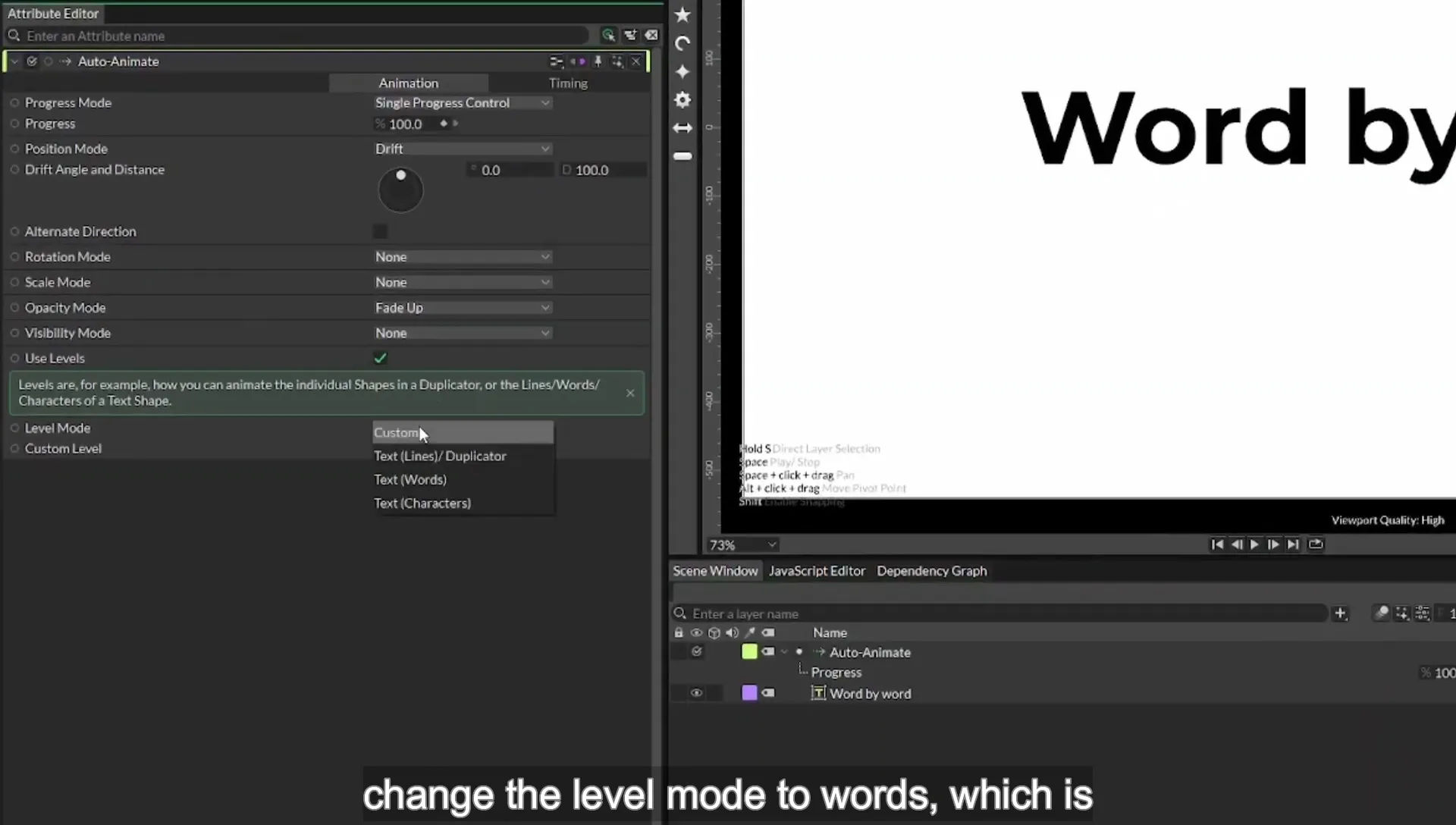Open the presets sliders icon on Auto-Animate header

pyautogui.click(x=557, y=61)
